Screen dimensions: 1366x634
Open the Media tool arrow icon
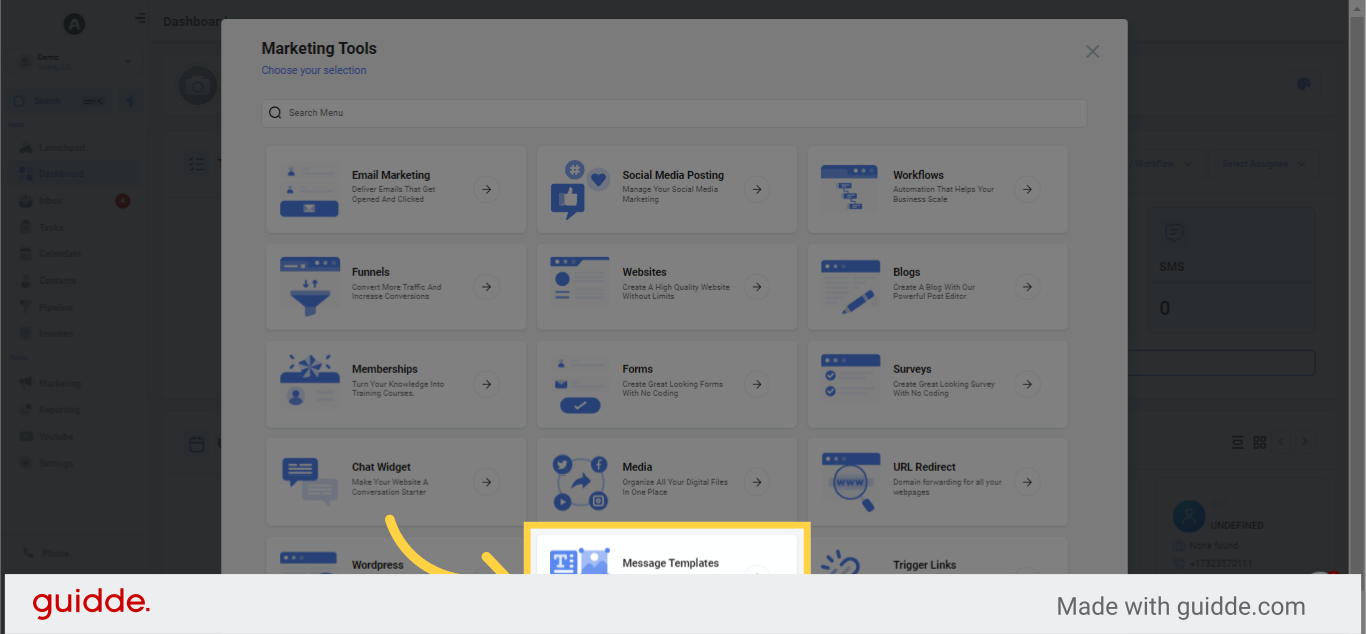pos(757,481)
